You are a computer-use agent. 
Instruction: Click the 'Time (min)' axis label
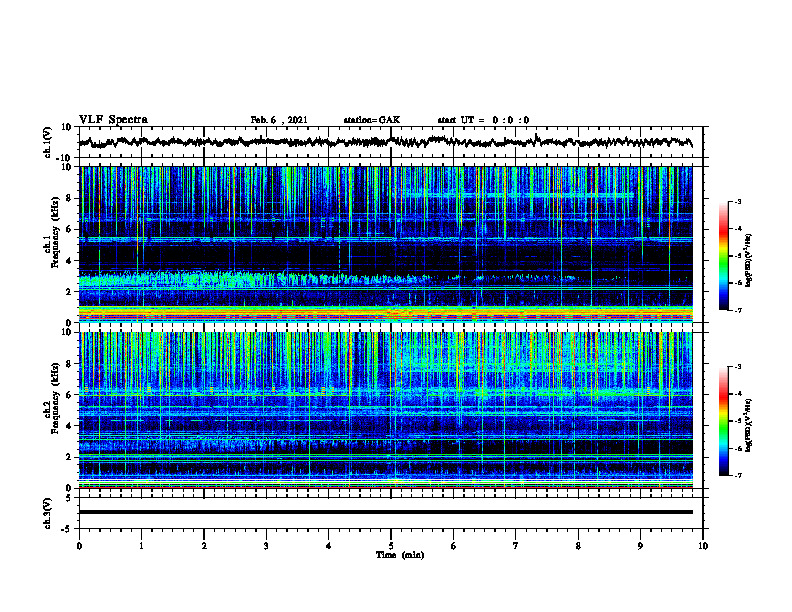tap(400, 555)
